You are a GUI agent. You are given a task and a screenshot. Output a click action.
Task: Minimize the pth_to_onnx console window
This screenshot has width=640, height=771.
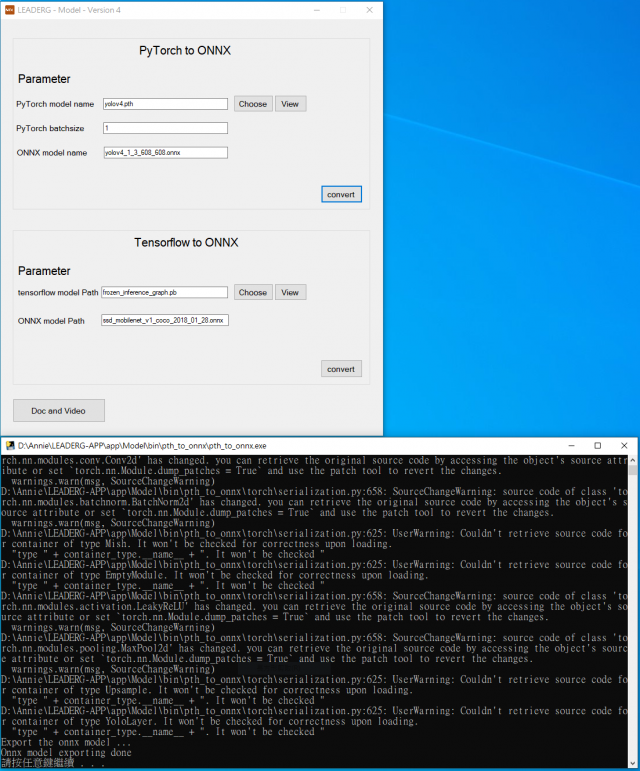click(x=570, y=445)
